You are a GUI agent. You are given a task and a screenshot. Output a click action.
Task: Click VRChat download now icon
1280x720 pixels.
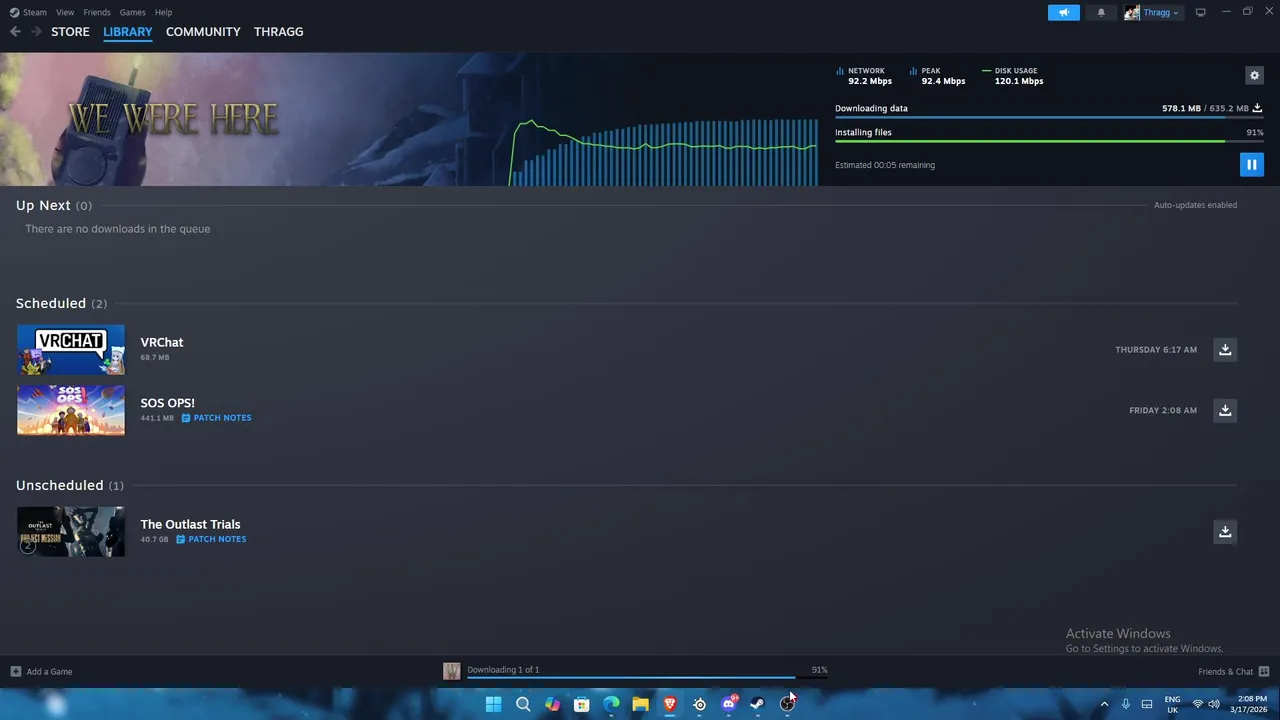[1225, 349]
